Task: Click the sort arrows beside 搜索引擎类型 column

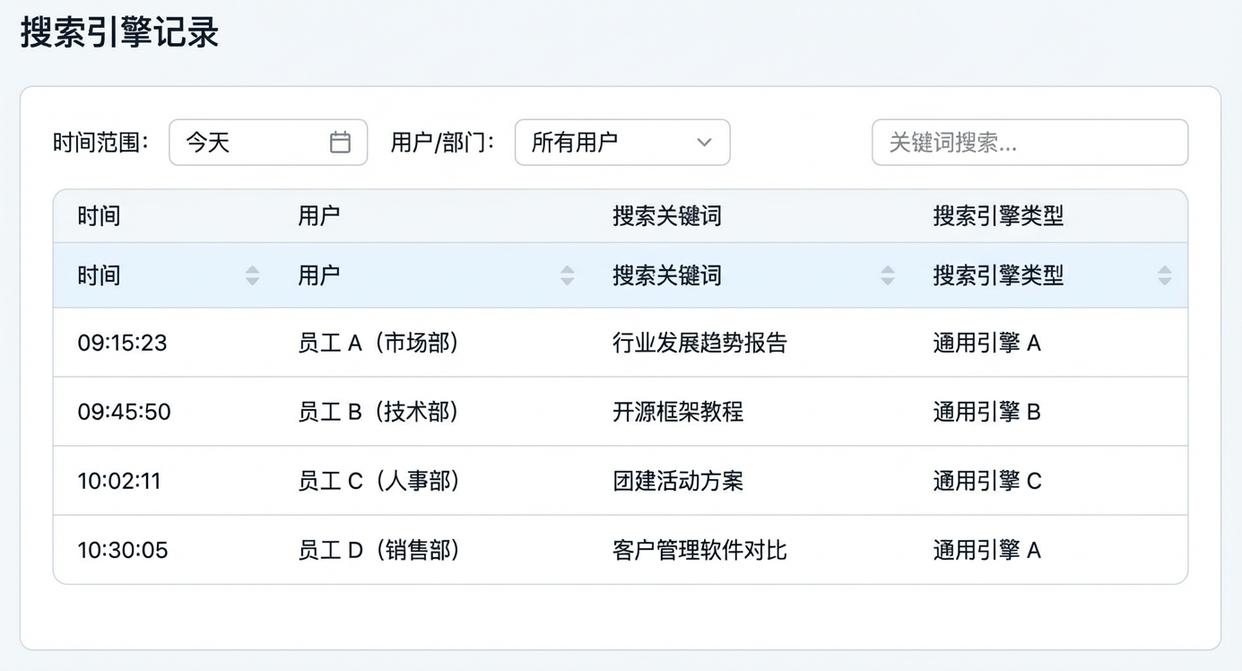Action: 1165,275
